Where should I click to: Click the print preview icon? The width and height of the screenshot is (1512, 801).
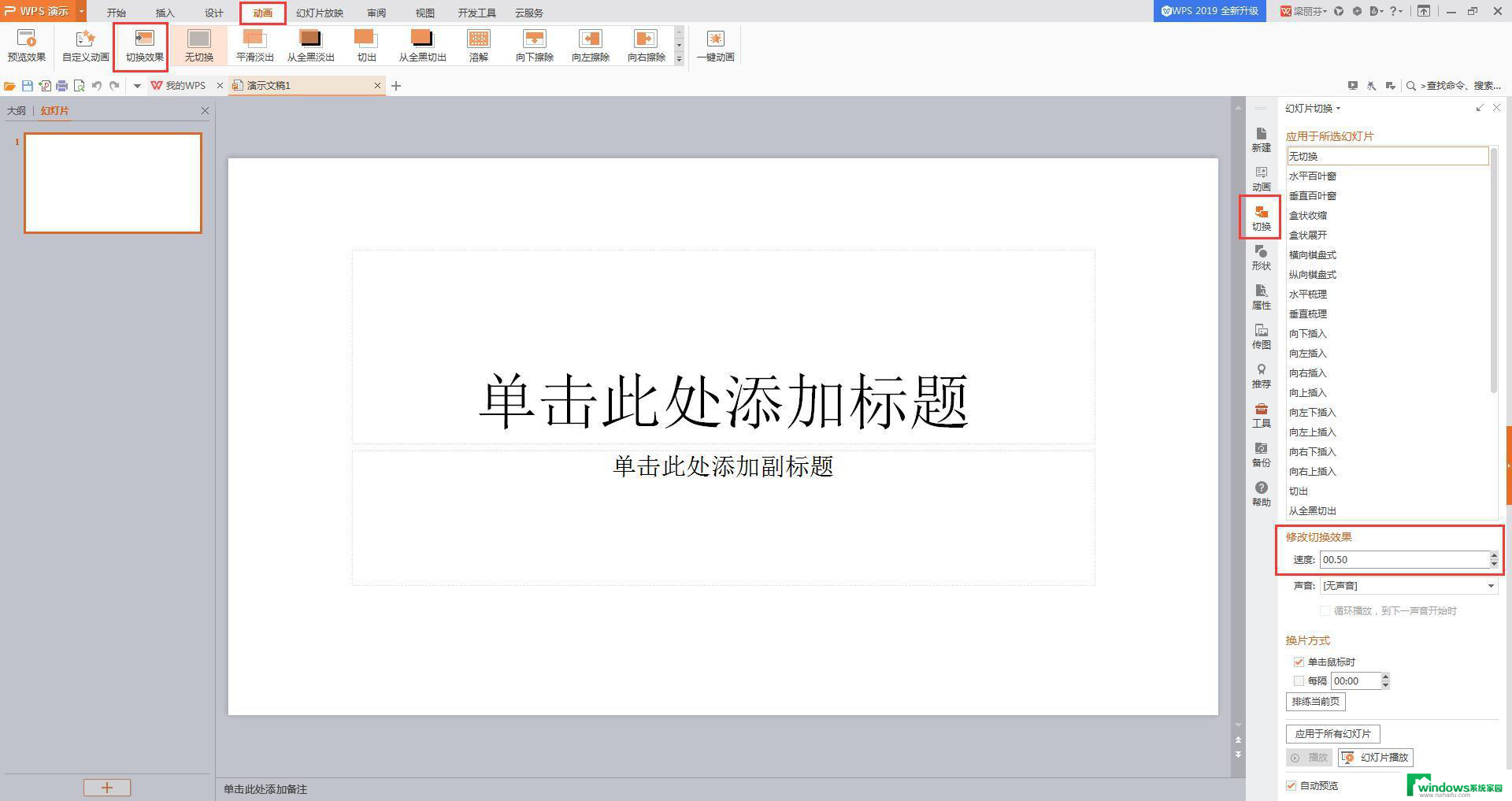pyautogui.click(x=79, y=86)
